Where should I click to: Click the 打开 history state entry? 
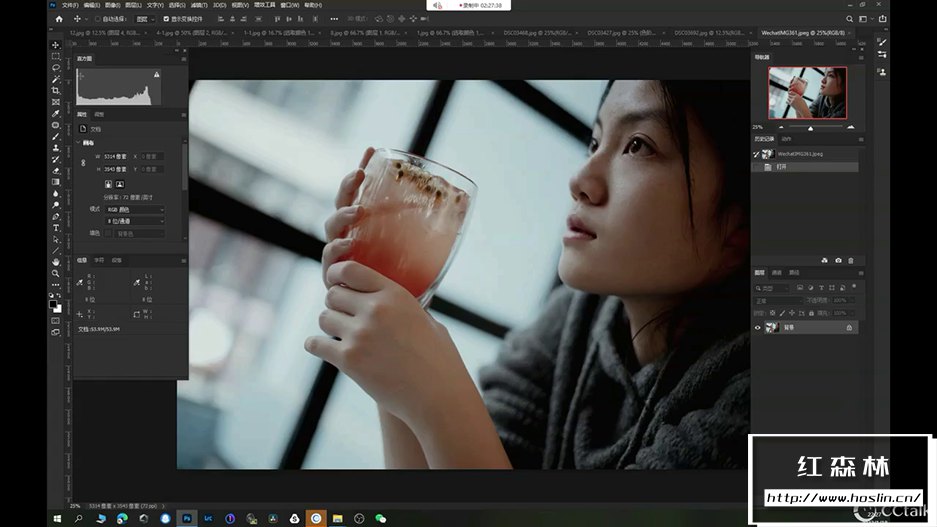point(782,167)
